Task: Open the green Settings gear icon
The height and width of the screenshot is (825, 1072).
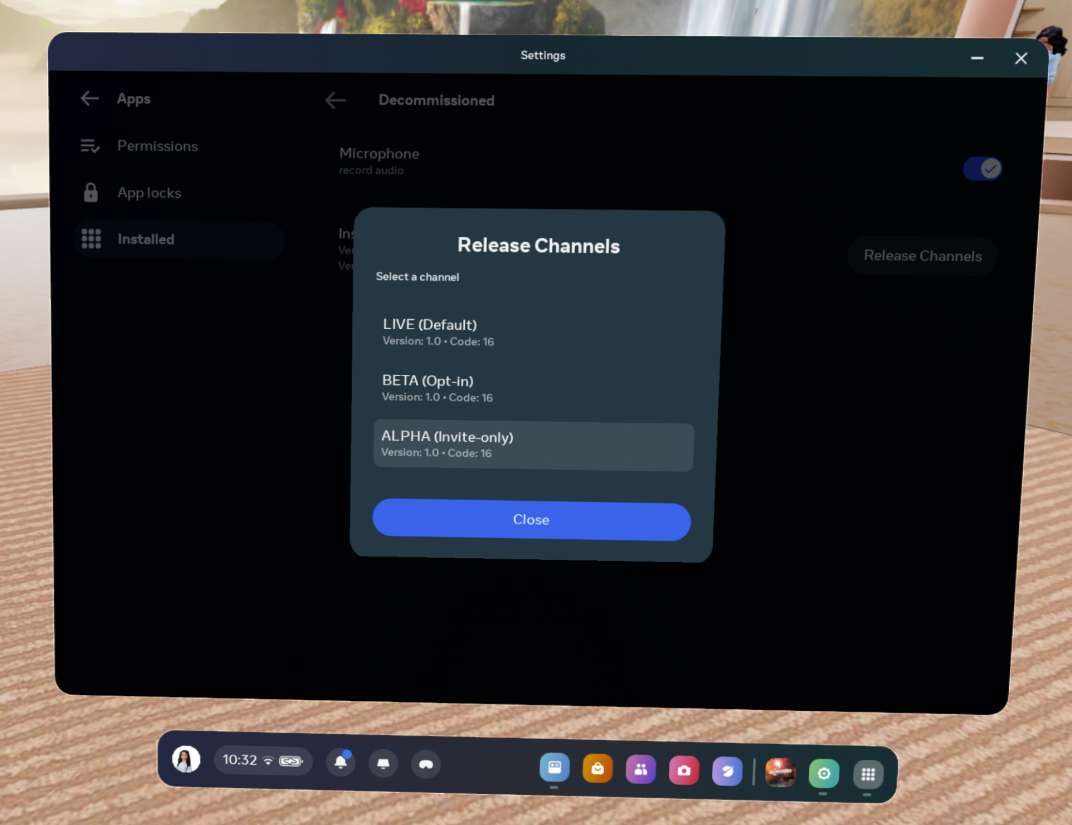Action: [823, 773]
